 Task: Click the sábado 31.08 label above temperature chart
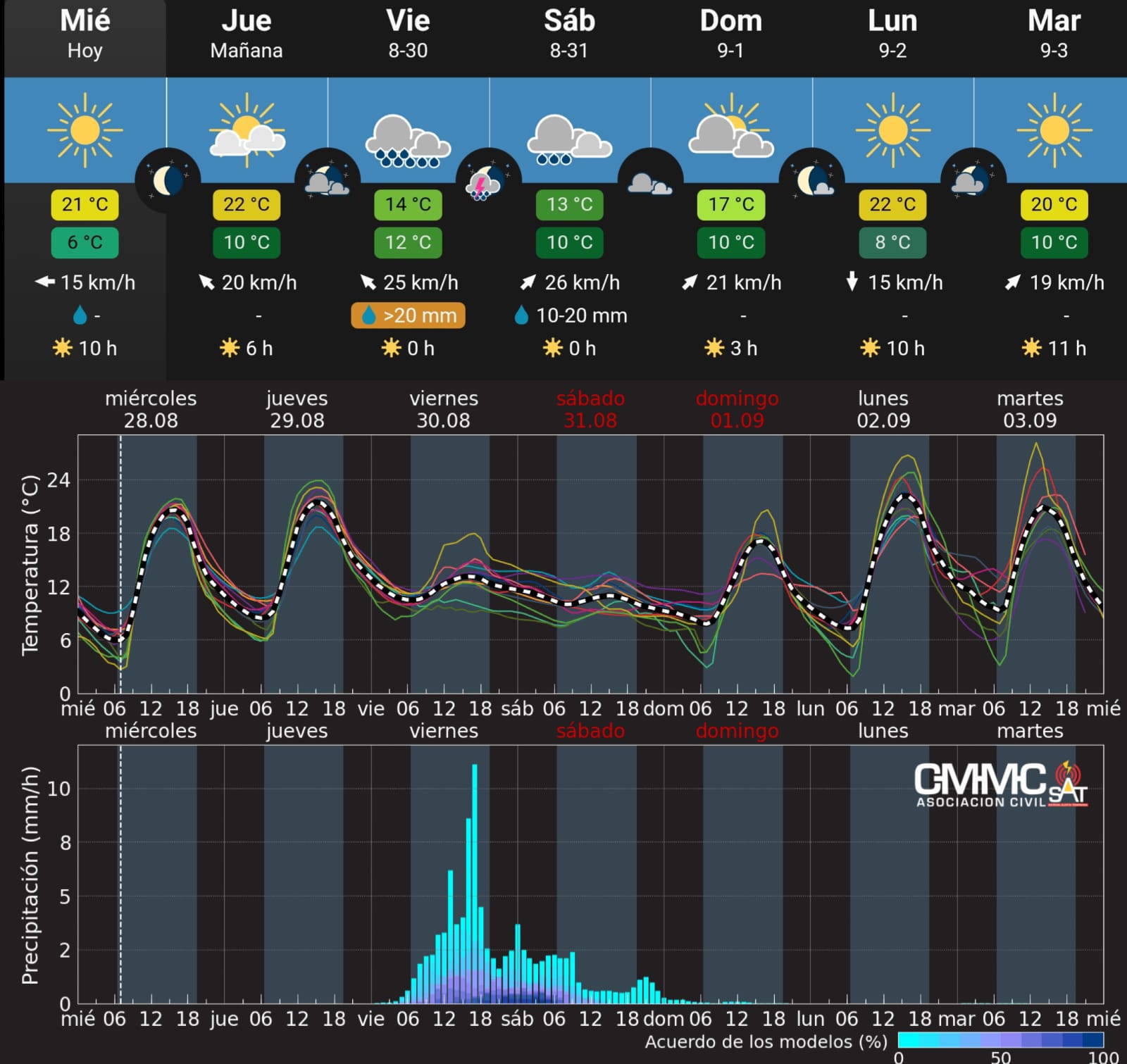click(x=590, y=409)
